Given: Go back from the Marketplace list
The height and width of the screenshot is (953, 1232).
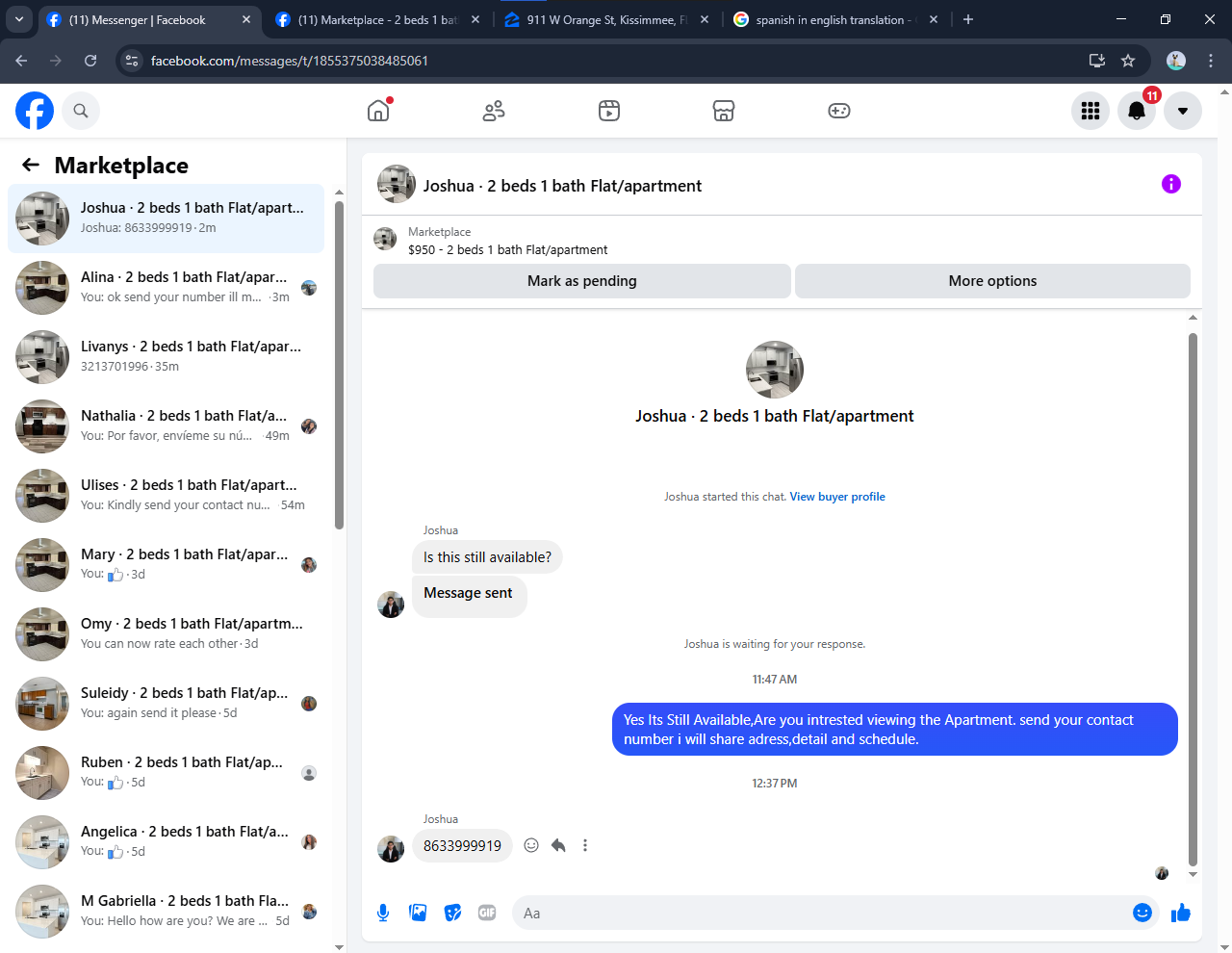Looking at the screenshot, I should tap(31, 165).
